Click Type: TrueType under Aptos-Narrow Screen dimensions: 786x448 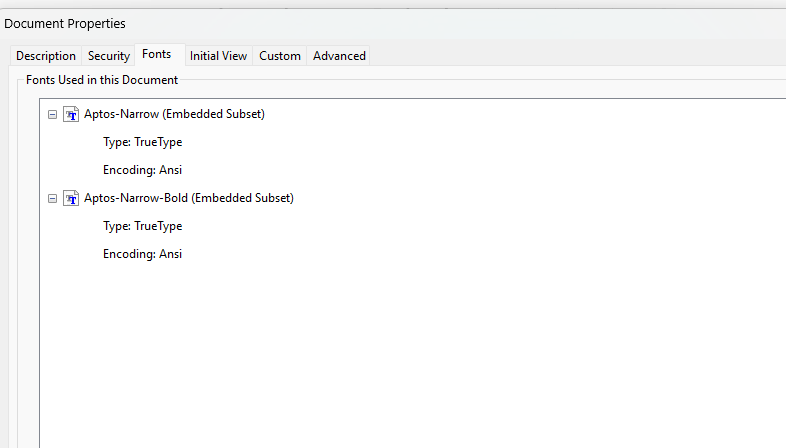coord(142,142)
